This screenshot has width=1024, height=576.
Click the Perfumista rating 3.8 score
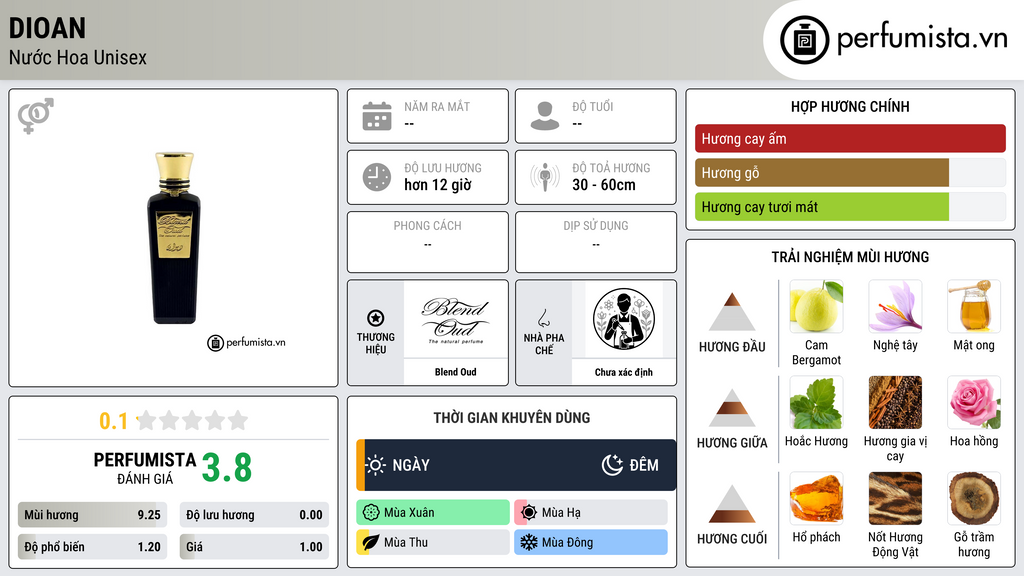(x=227, y=468)
